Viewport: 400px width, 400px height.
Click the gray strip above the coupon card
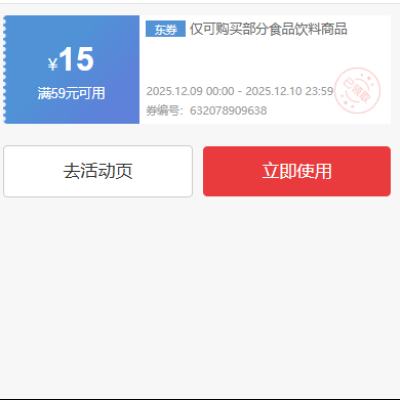pyautogui.click(x=200, y=9)
